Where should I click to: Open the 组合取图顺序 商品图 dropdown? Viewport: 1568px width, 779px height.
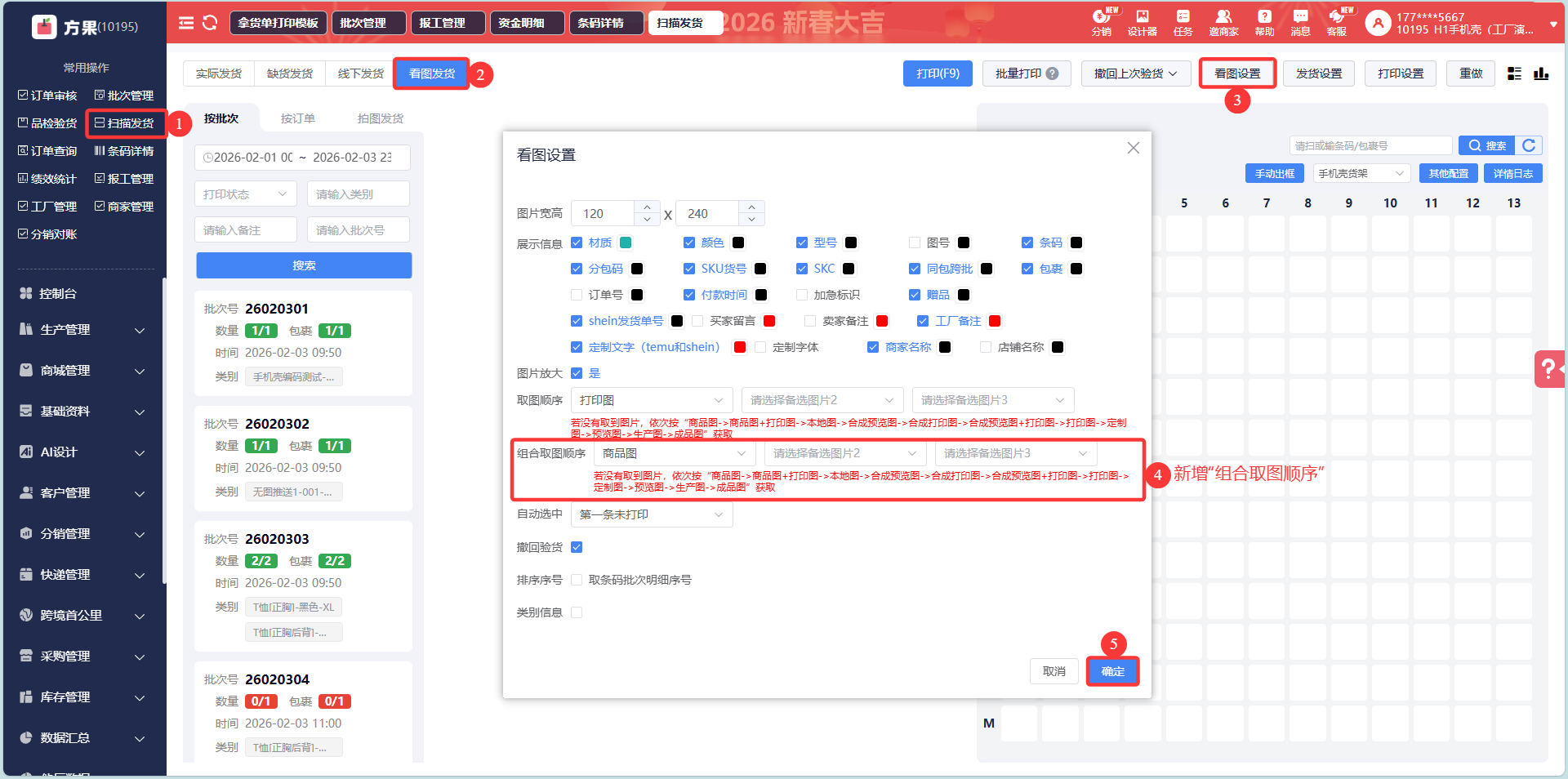[x=675, y=453]
